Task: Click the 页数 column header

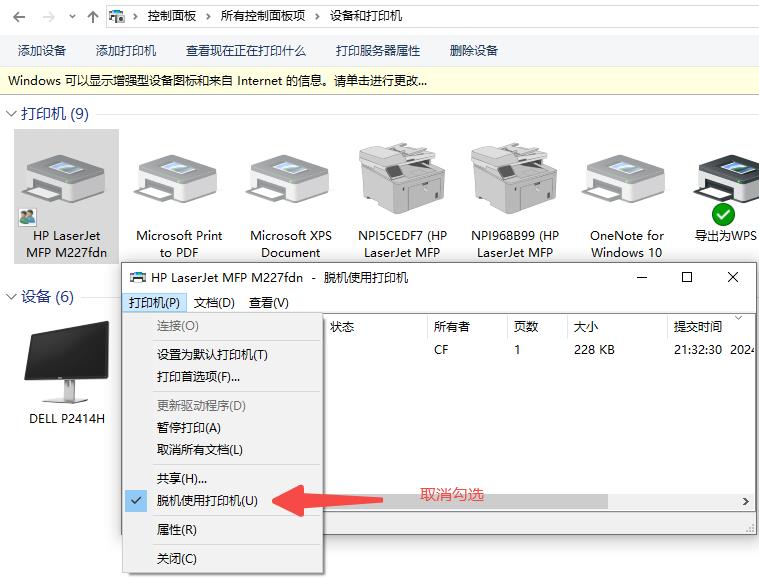Action: click(x=537, y=327)
